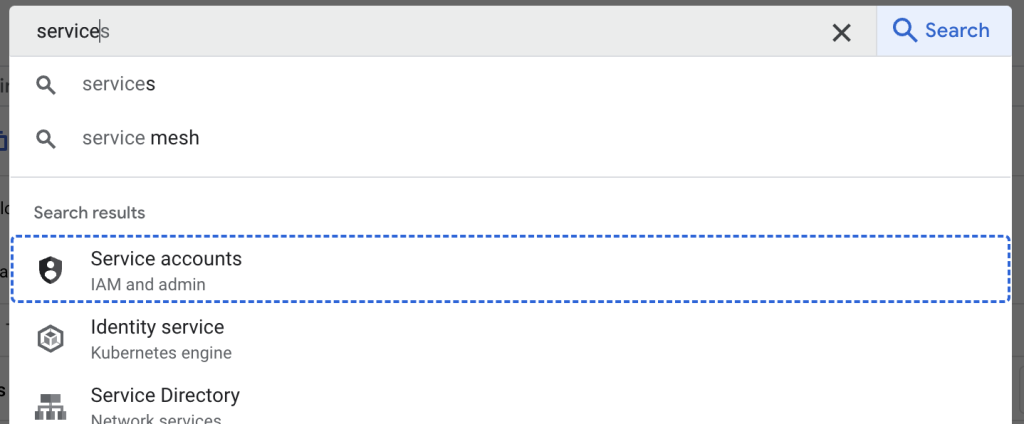Viewport: 1024px width, 424px height.
Task: Click the "Network services" subtitle under Service Directory
Action: [x=156, y=419]
